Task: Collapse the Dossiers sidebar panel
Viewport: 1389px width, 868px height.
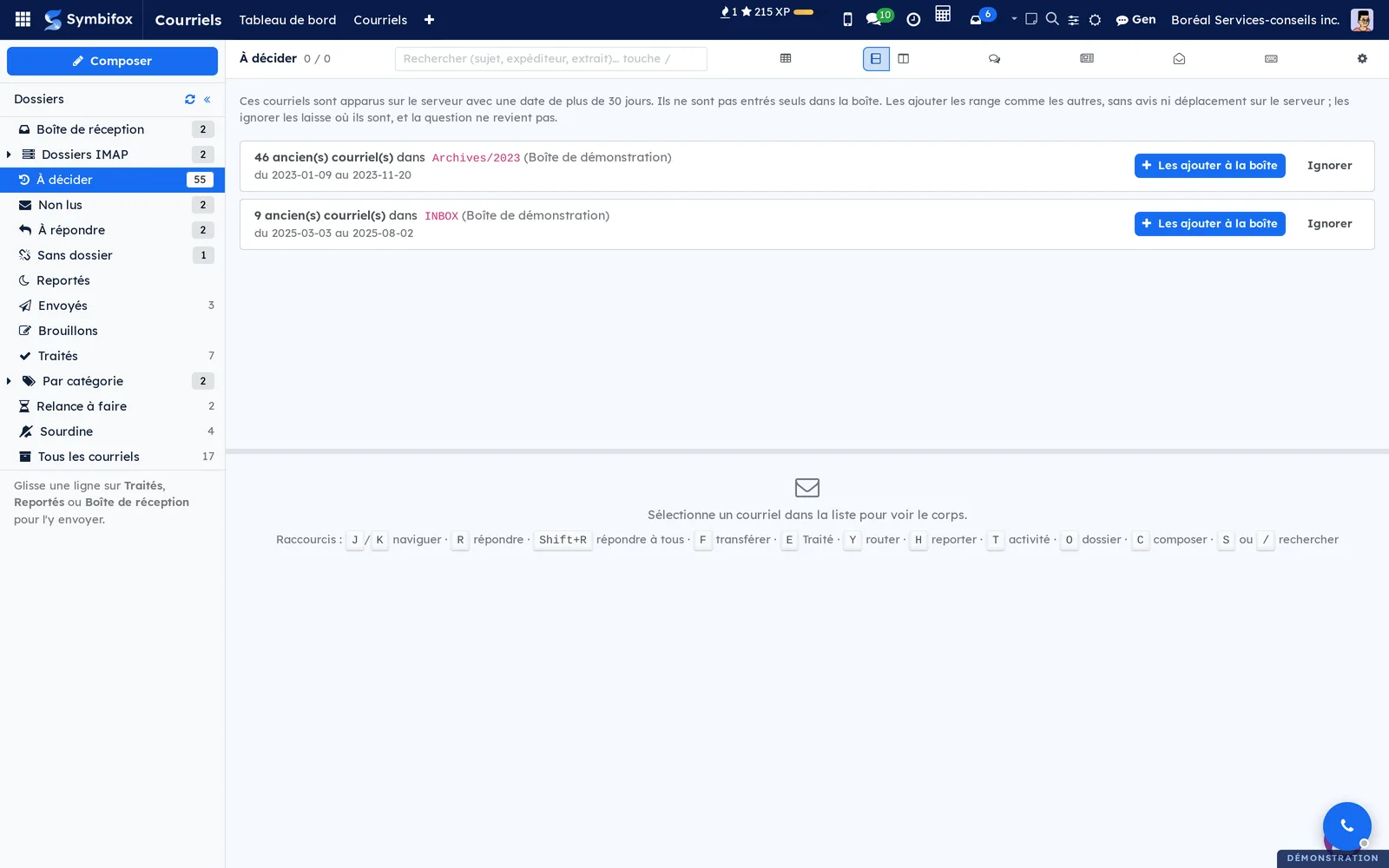Action: tap(207, 99)
